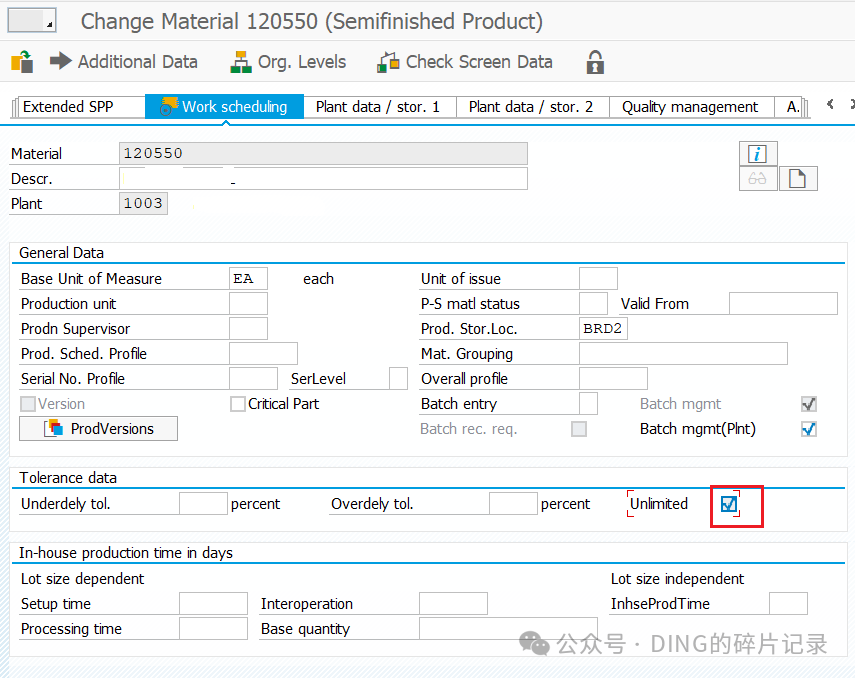Viewport: 855px width, 678px height.
Task: Click Base Unit of Measure field EA
Action: click(x=248, y=279)
